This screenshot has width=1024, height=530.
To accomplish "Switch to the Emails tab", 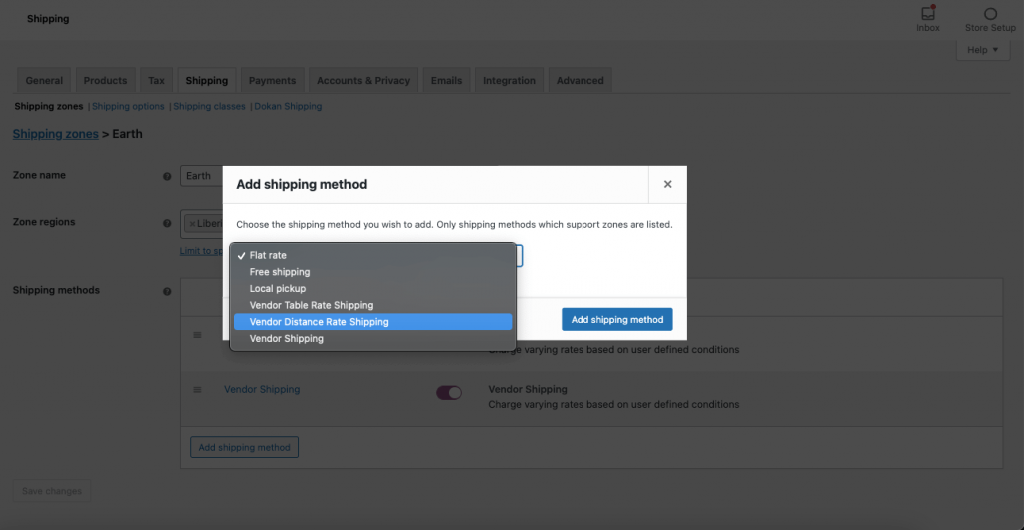I will (446, 81).
